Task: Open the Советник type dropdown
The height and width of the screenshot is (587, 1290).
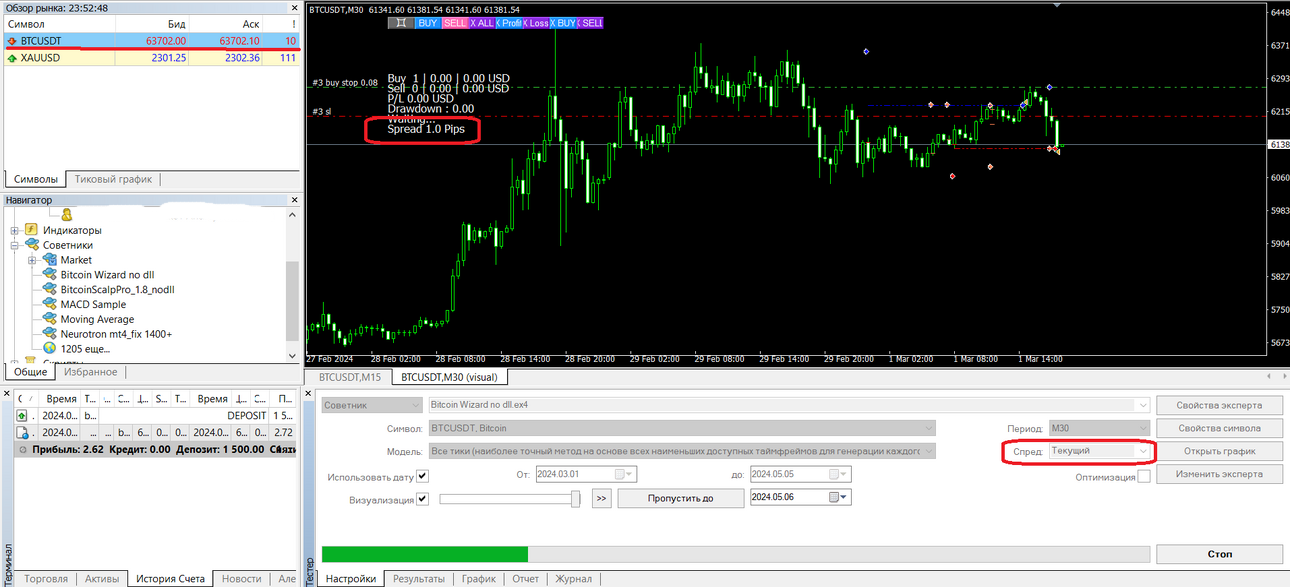Action: (x=372, y=405)
